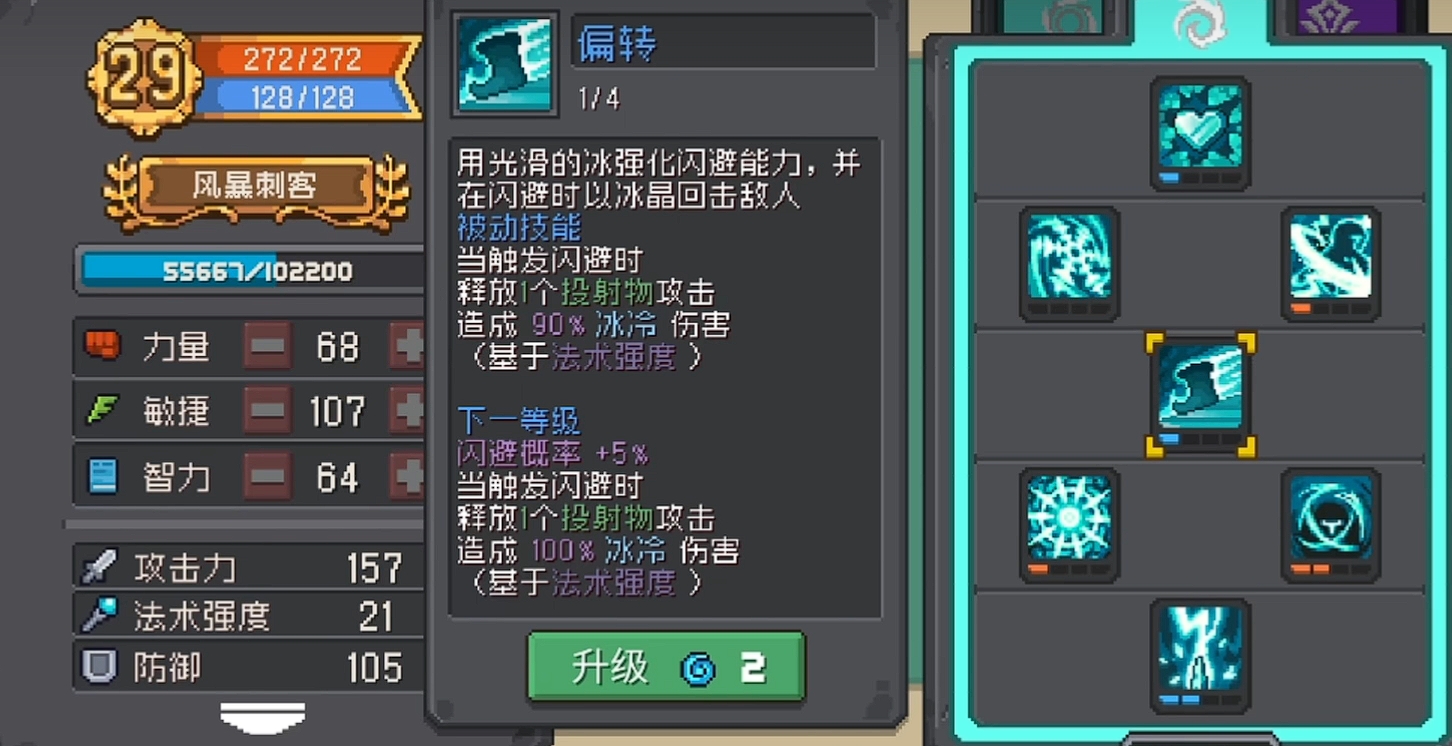Increase 智力 with the plus button
The width and height of the screenshot is (1452, 746).
coord(407,477)
